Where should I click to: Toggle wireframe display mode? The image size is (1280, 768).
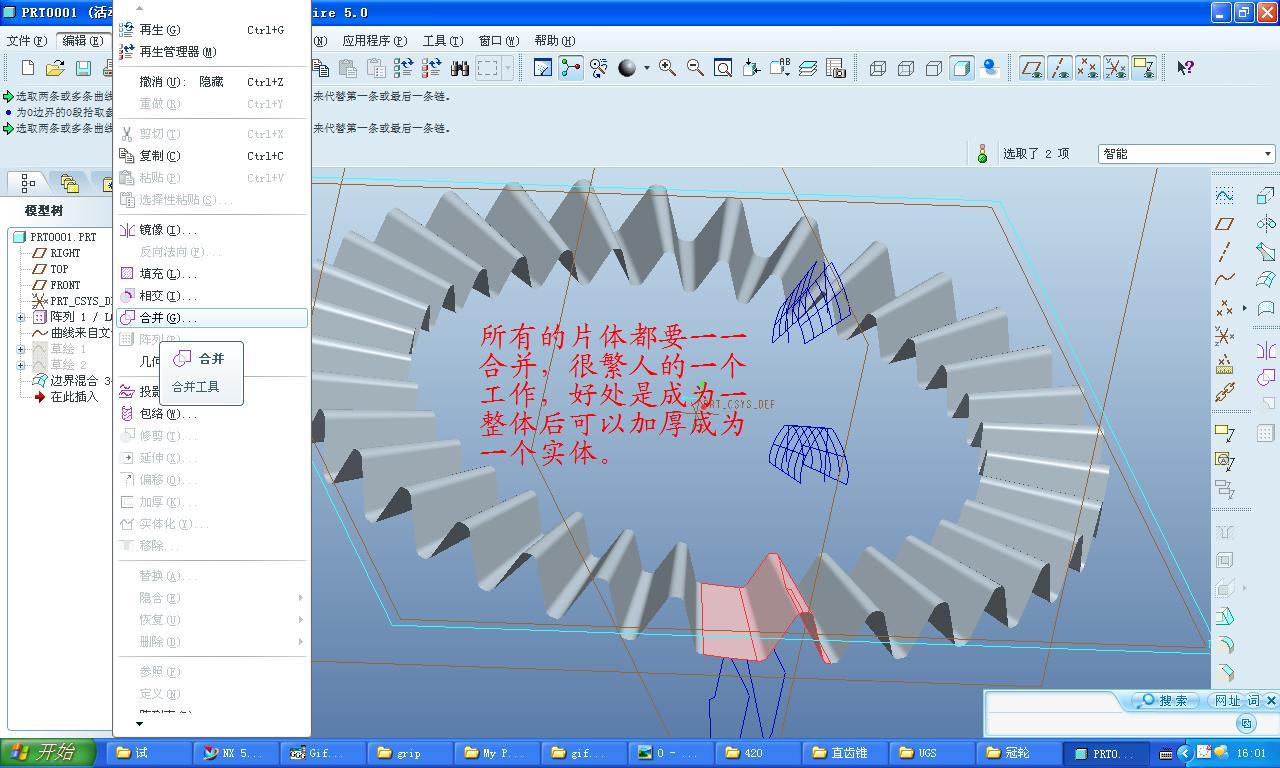coord(878,68)
